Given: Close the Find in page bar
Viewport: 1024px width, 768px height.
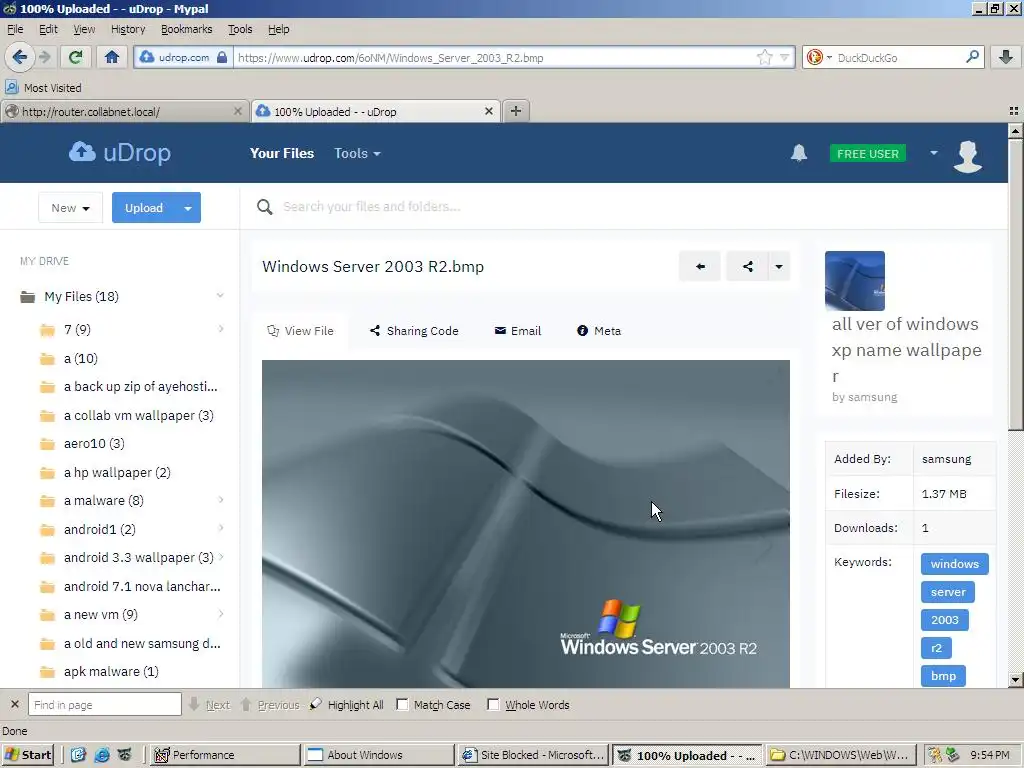Looking at the screenshot, I should pos(14,705).
